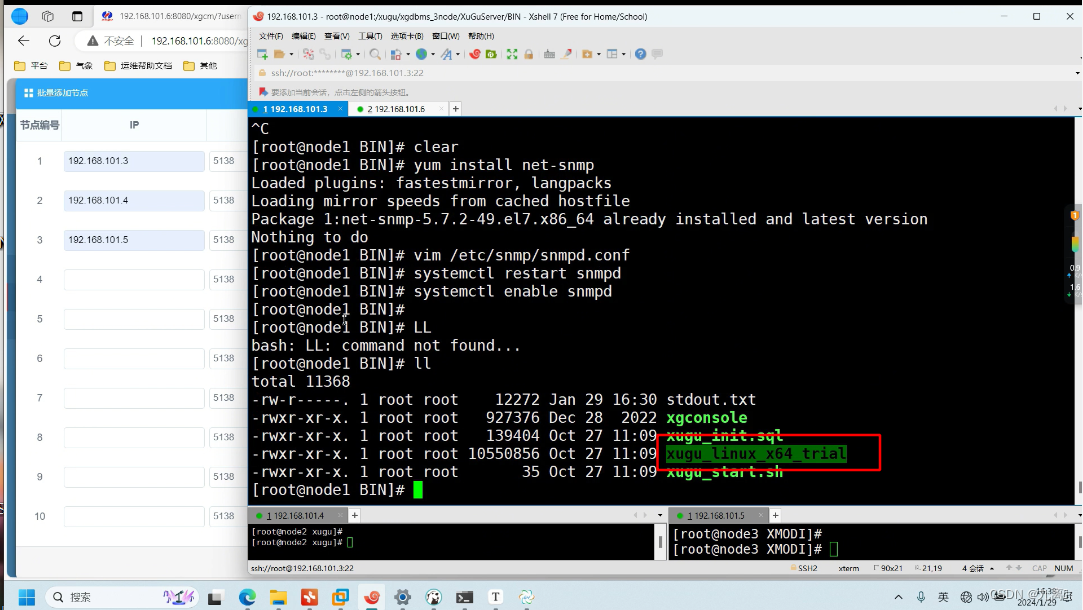Expand dropdown beside the Font icon
This screenshot has height=610, width=1083.
(458, 54)
